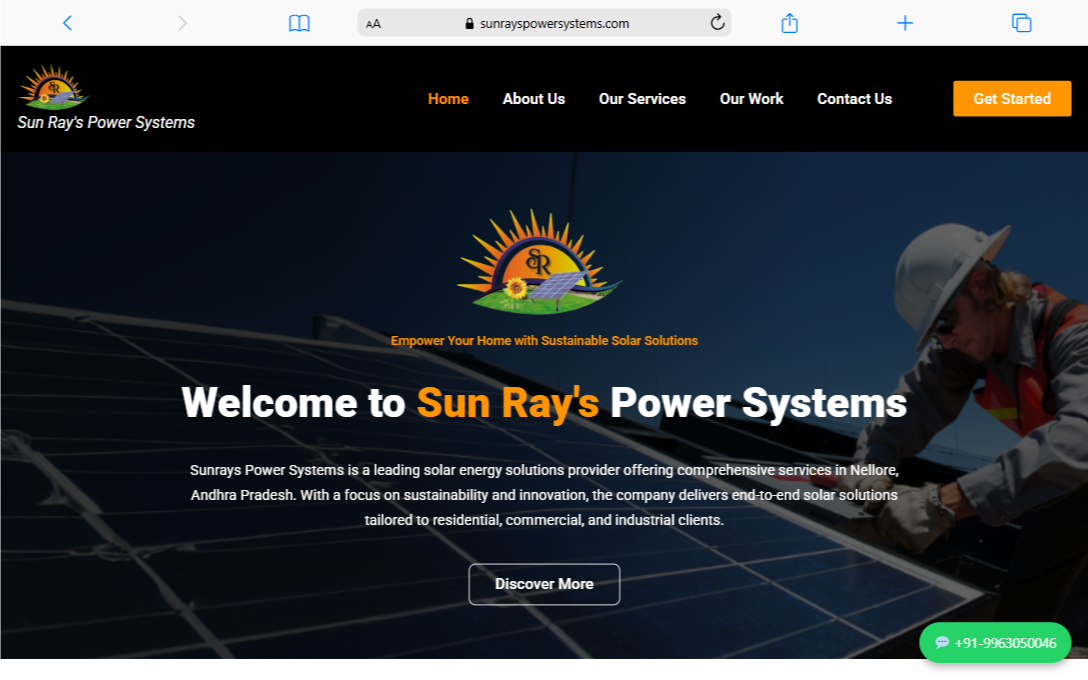Viewport: 1088px width, 680px height.
Task: Add a new tab with plus icon
Action: [905, 23]
